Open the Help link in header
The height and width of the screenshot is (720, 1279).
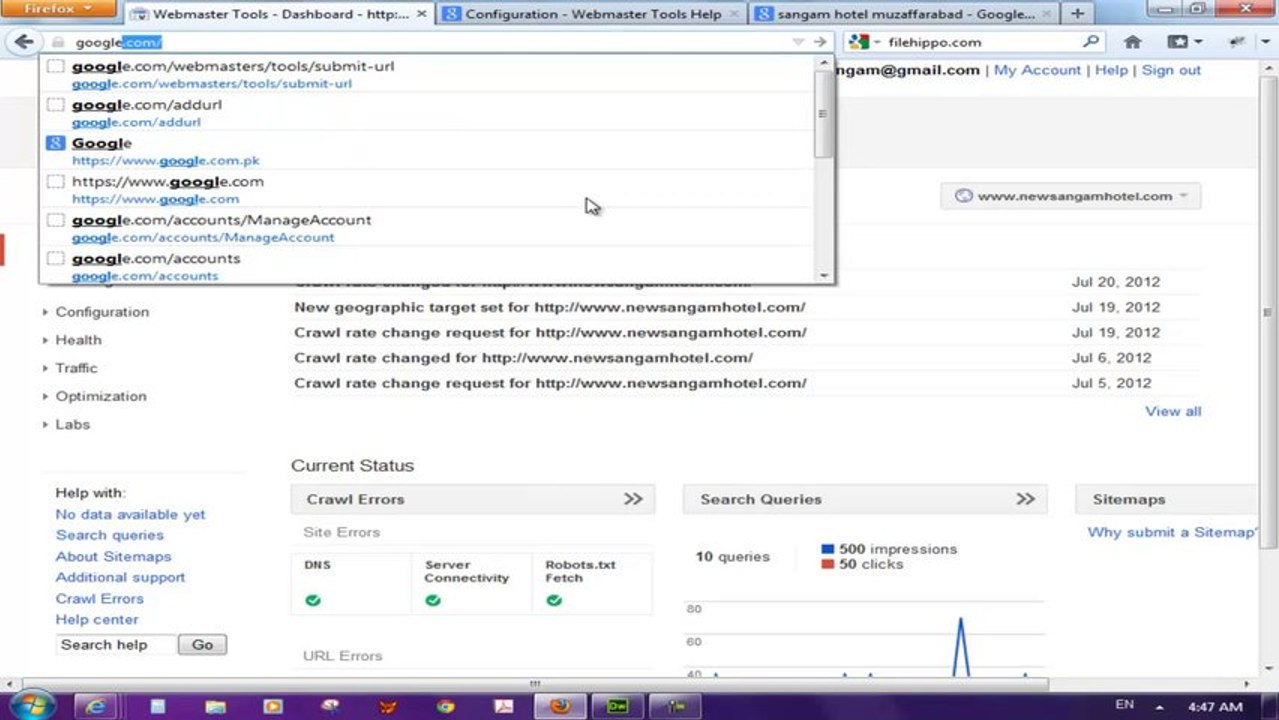pos(1111,70)
